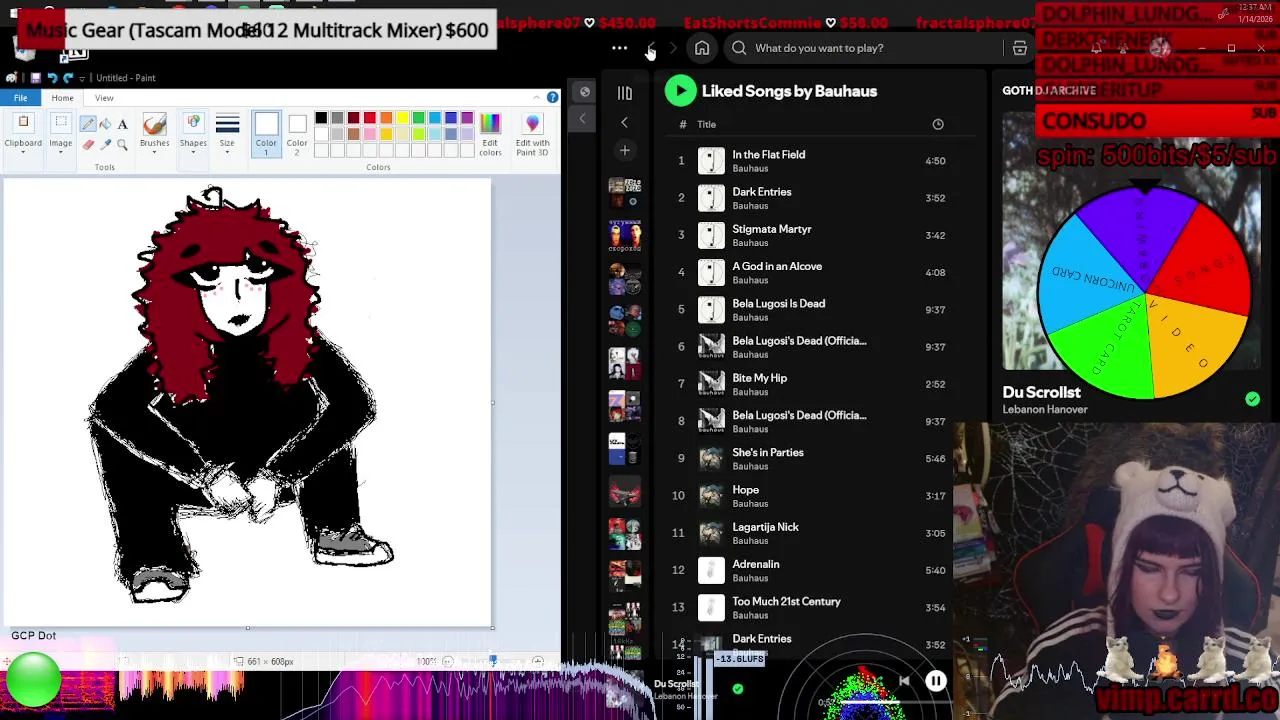Click Edit colors in Paint ribbon
Image resolution: width=1280 pixels, height=720 pixels.
(490, 134)
